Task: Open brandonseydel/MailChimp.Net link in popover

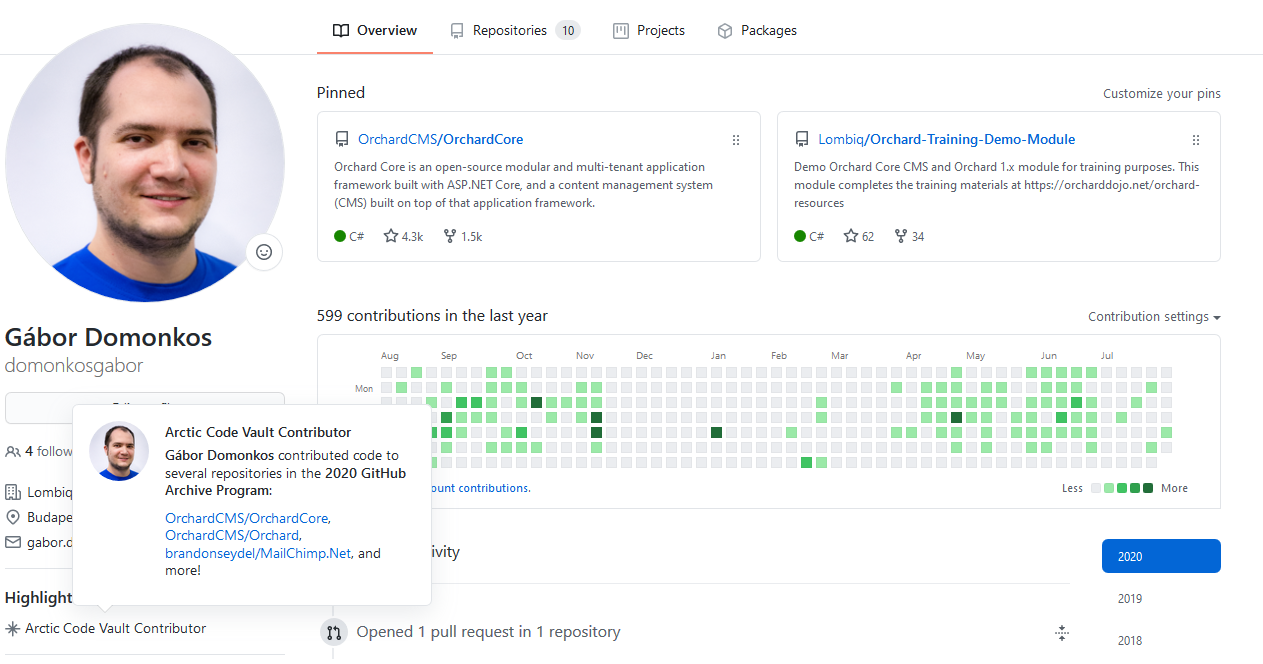Action: coord(258,553)
